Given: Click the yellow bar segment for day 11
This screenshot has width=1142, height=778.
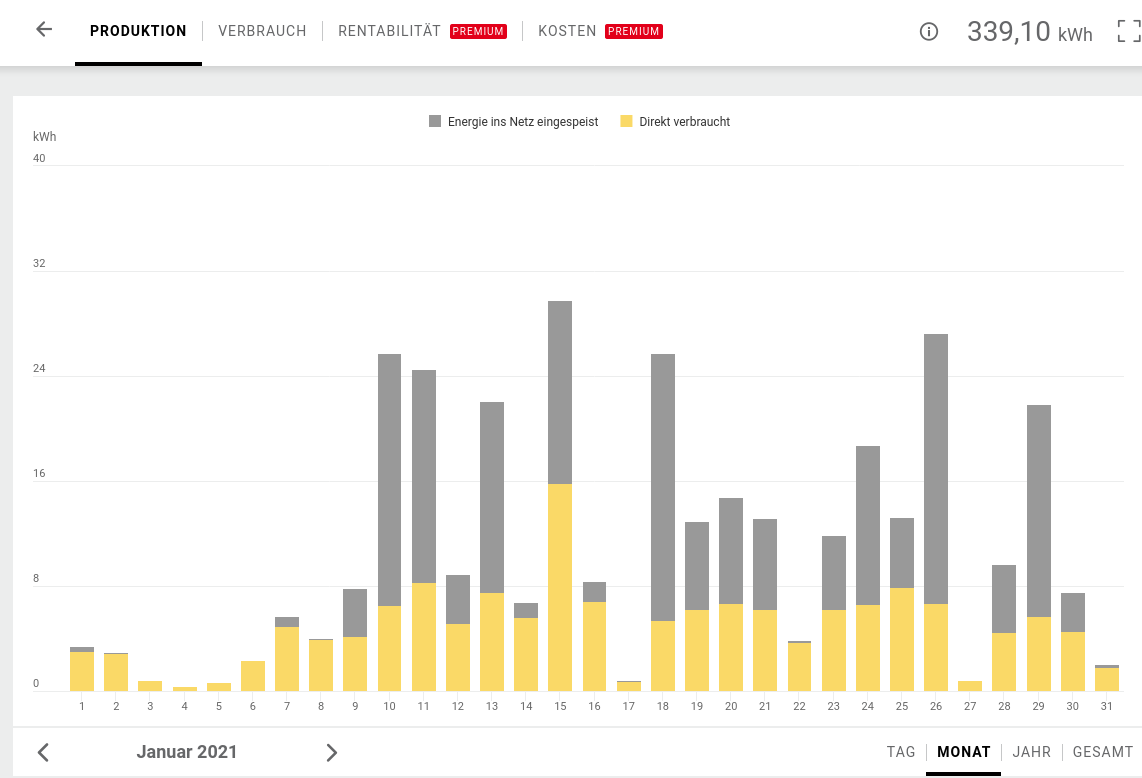Looking at the screenshot, I should pyautogui.click(x=423, y=636).
